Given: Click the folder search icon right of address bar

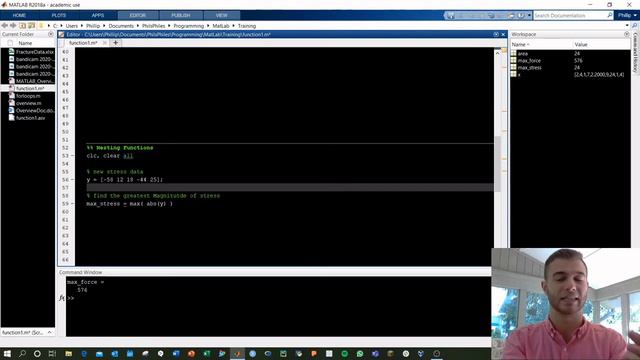Looking at the screenshot, I should 635,26.
